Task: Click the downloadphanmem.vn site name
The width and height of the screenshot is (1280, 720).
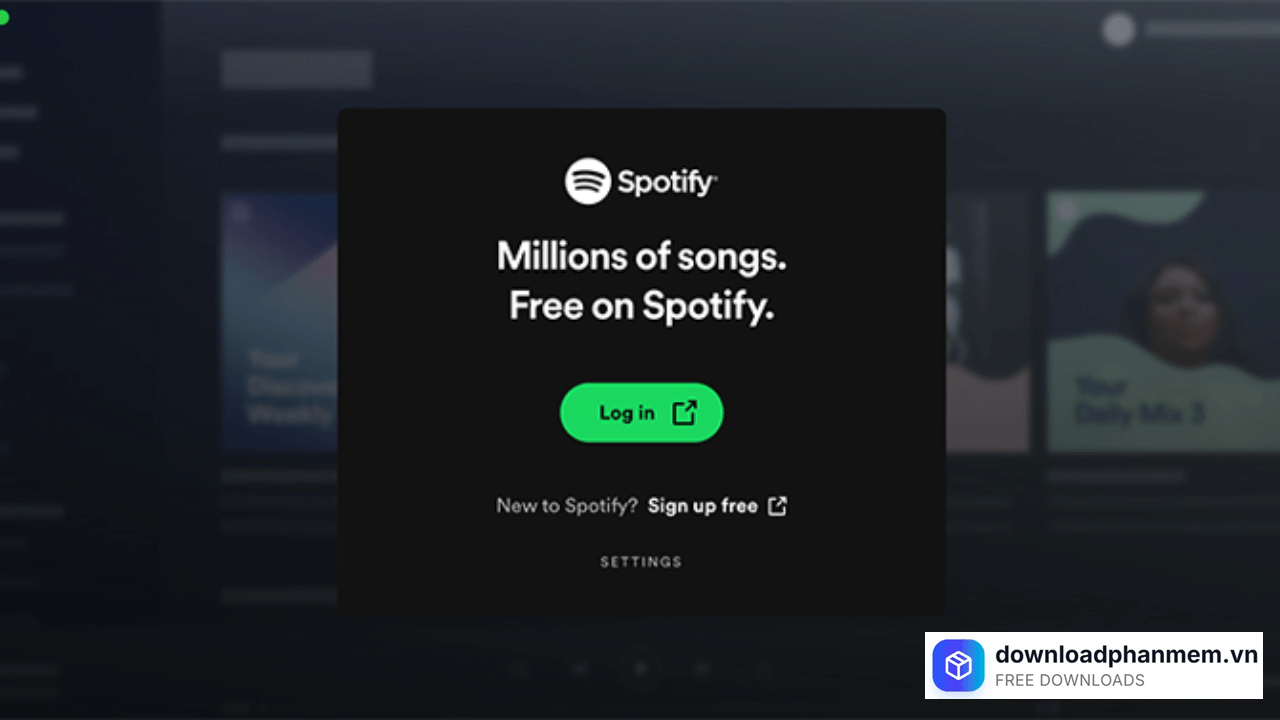Action: [1126, 655]
